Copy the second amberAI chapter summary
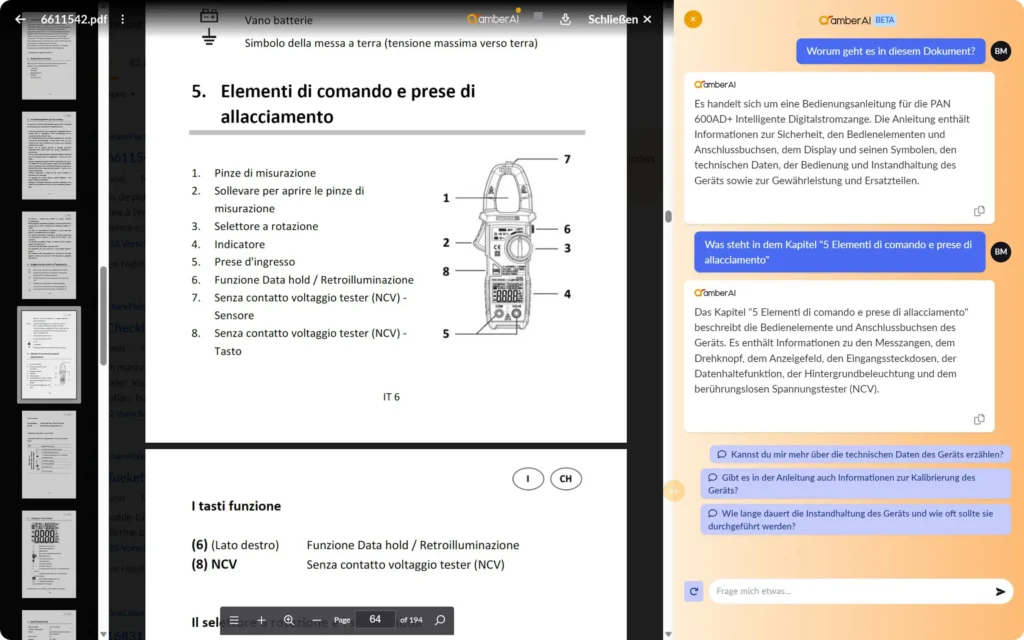 [x=979, y=419]
